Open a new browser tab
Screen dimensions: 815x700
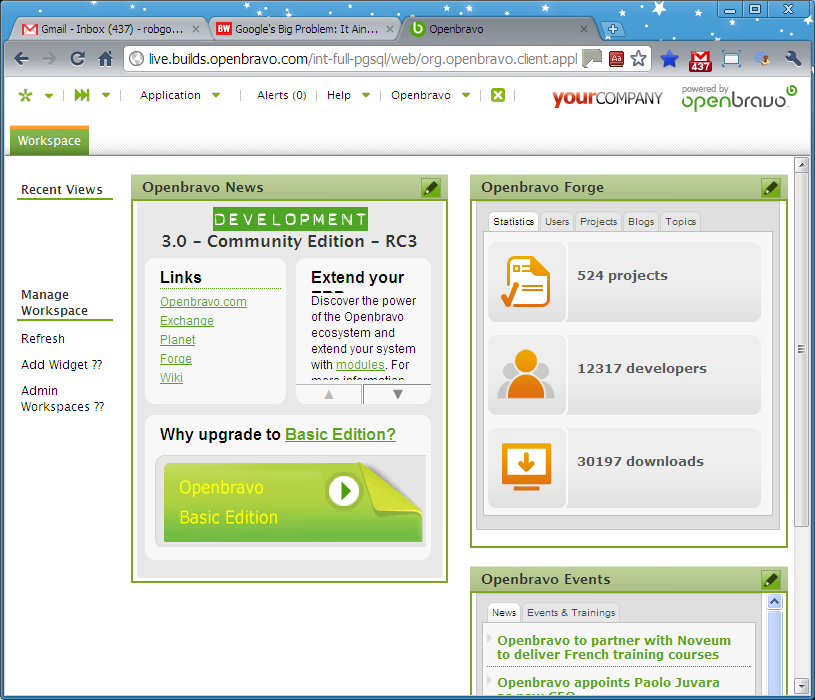click(x=612, y=29)
